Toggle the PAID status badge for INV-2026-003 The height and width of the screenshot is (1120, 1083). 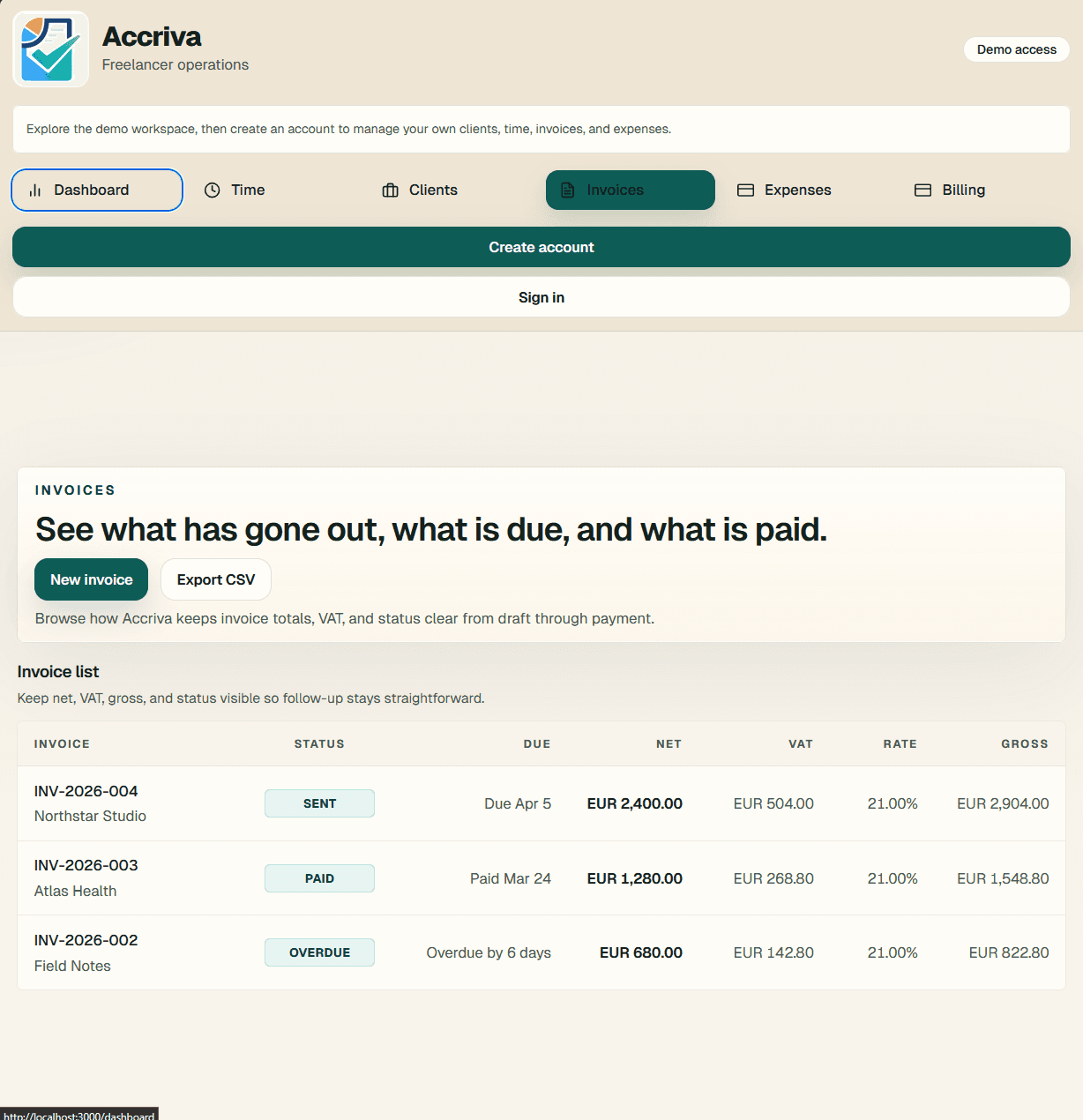[x=319, y=878]
